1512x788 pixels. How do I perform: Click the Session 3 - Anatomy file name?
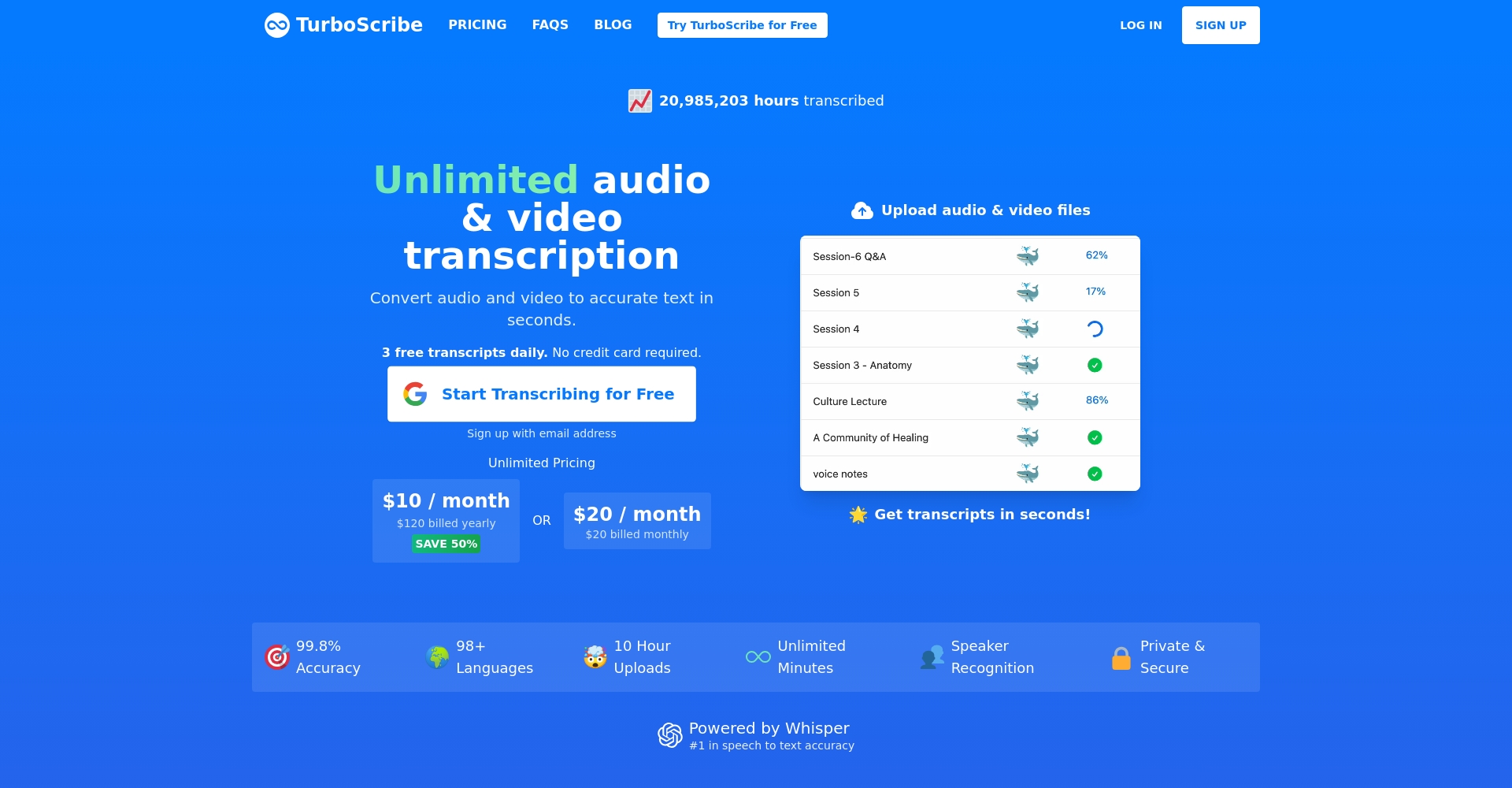pyautogui.click(x=862, y=366)
